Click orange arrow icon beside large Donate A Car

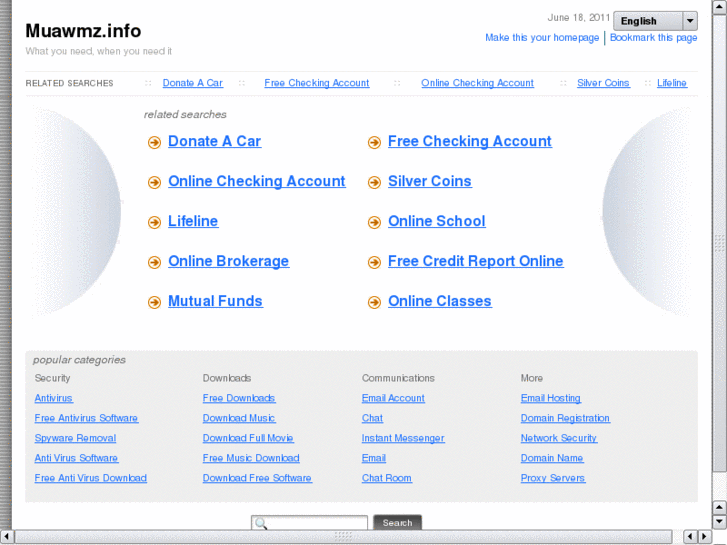click(154, 142)
